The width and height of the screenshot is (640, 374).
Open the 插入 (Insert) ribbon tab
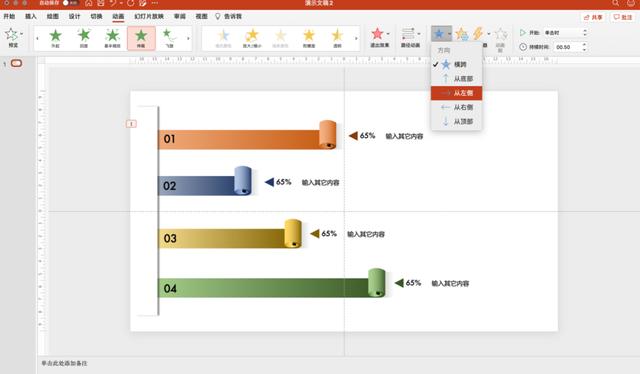[x=31, y=16]
